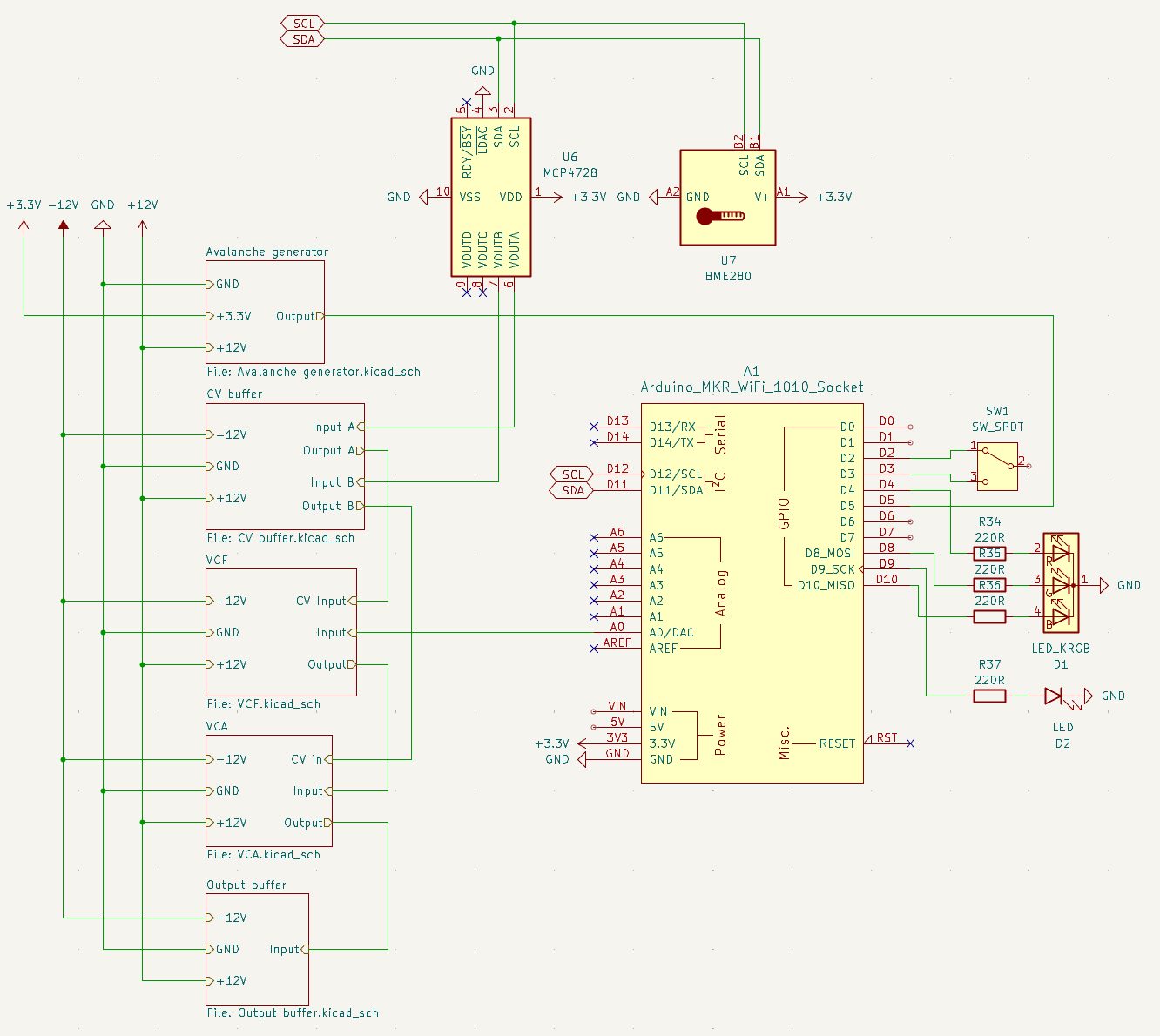
Task: Click the "RESET" pin name on the Arduino
Action: coord(837,743)
